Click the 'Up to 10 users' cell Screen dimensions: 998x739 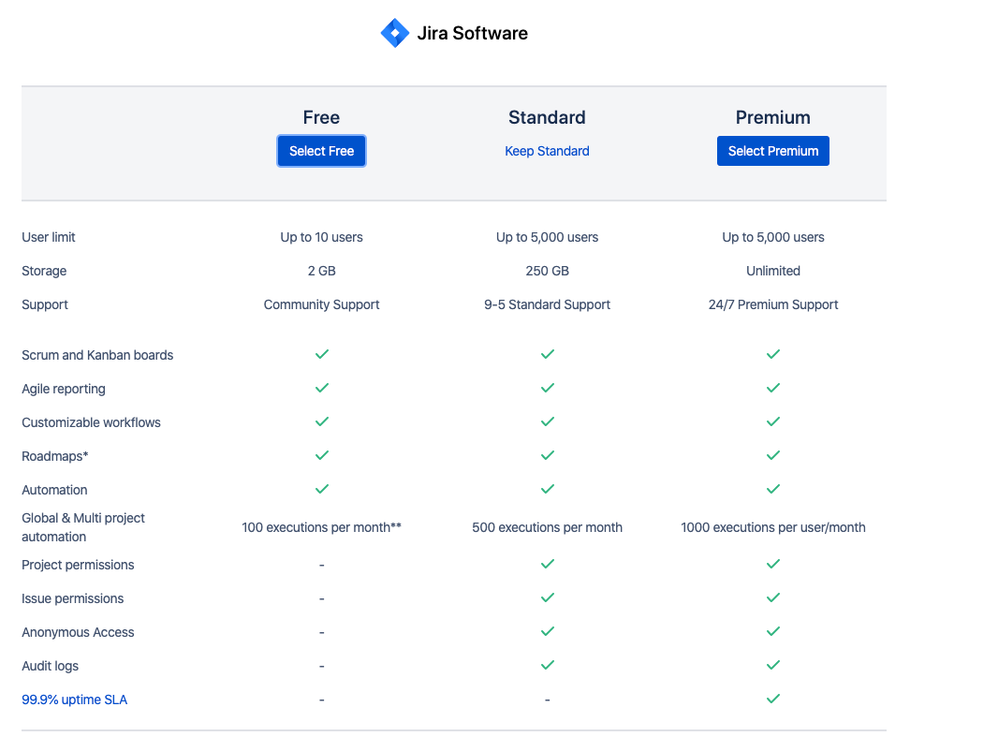(321, 237)
